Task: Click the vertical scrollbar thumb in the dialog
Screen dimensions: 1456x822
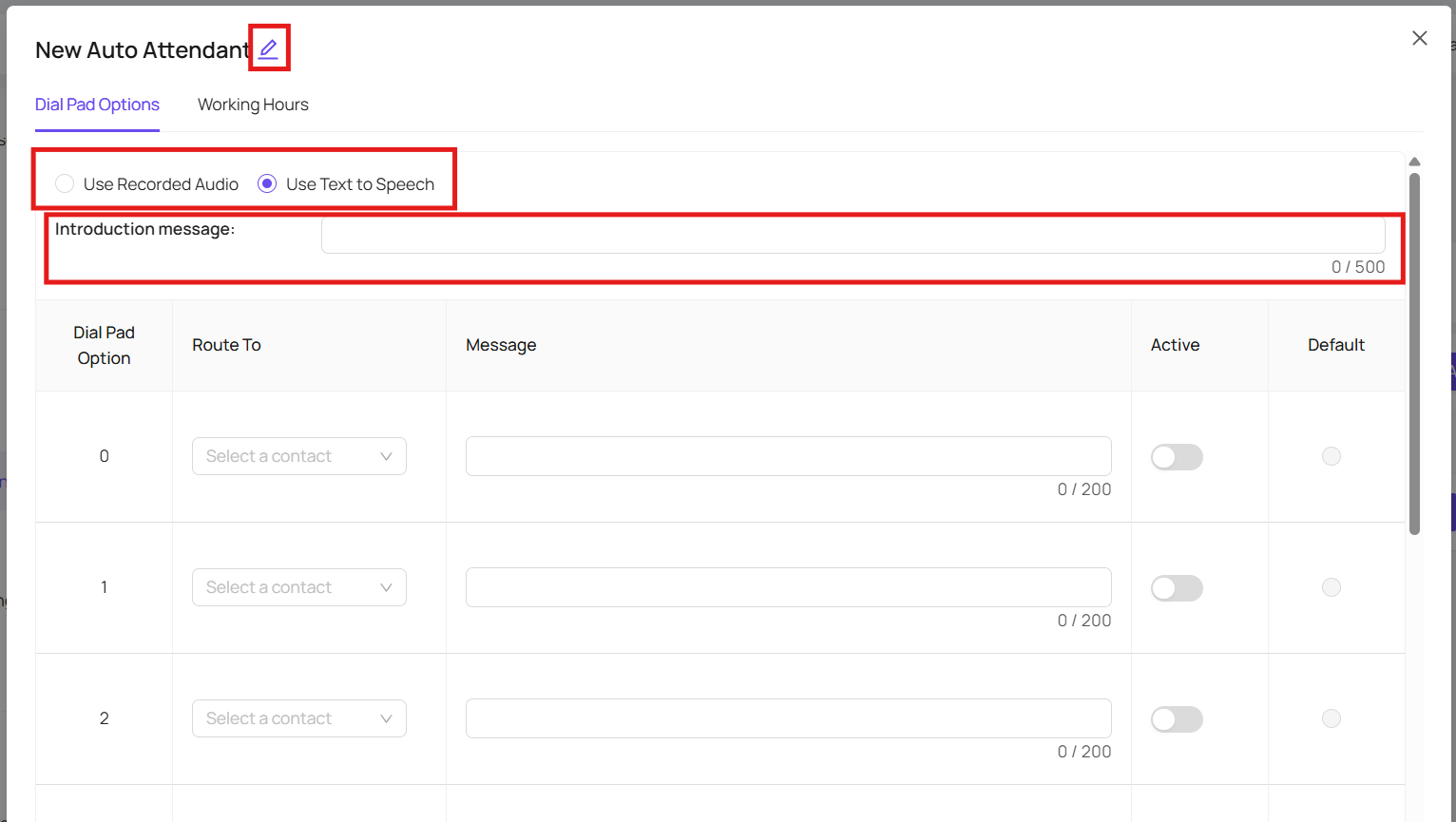Action: 1414,354
